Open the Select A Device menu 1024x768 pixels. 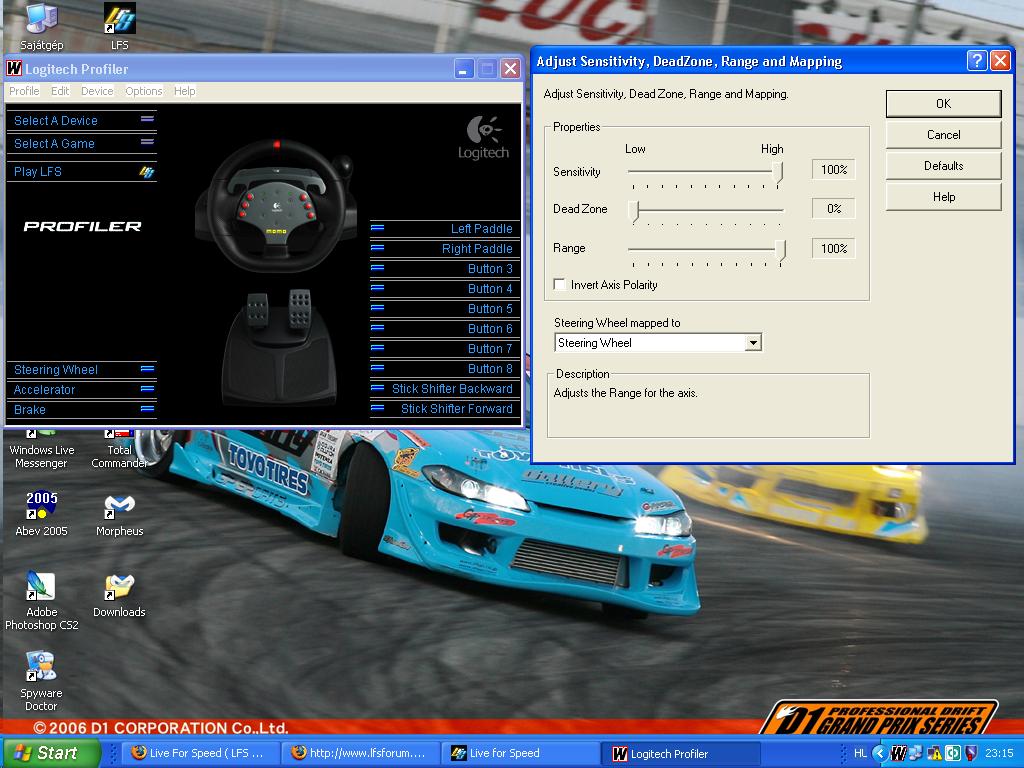[x=82, y=120]
